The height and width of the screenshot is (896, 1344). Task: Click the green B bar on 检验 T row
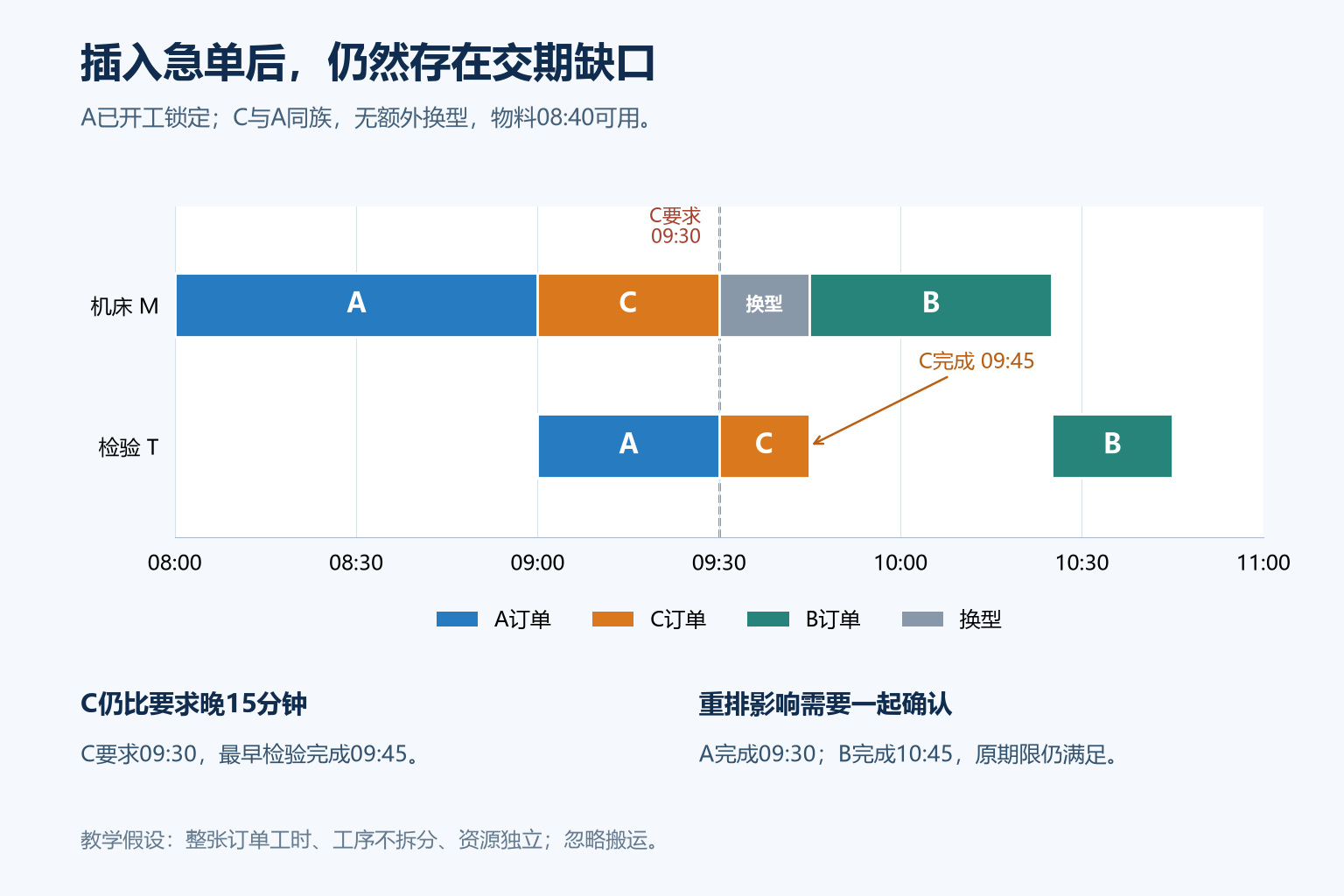(1112, 446)
